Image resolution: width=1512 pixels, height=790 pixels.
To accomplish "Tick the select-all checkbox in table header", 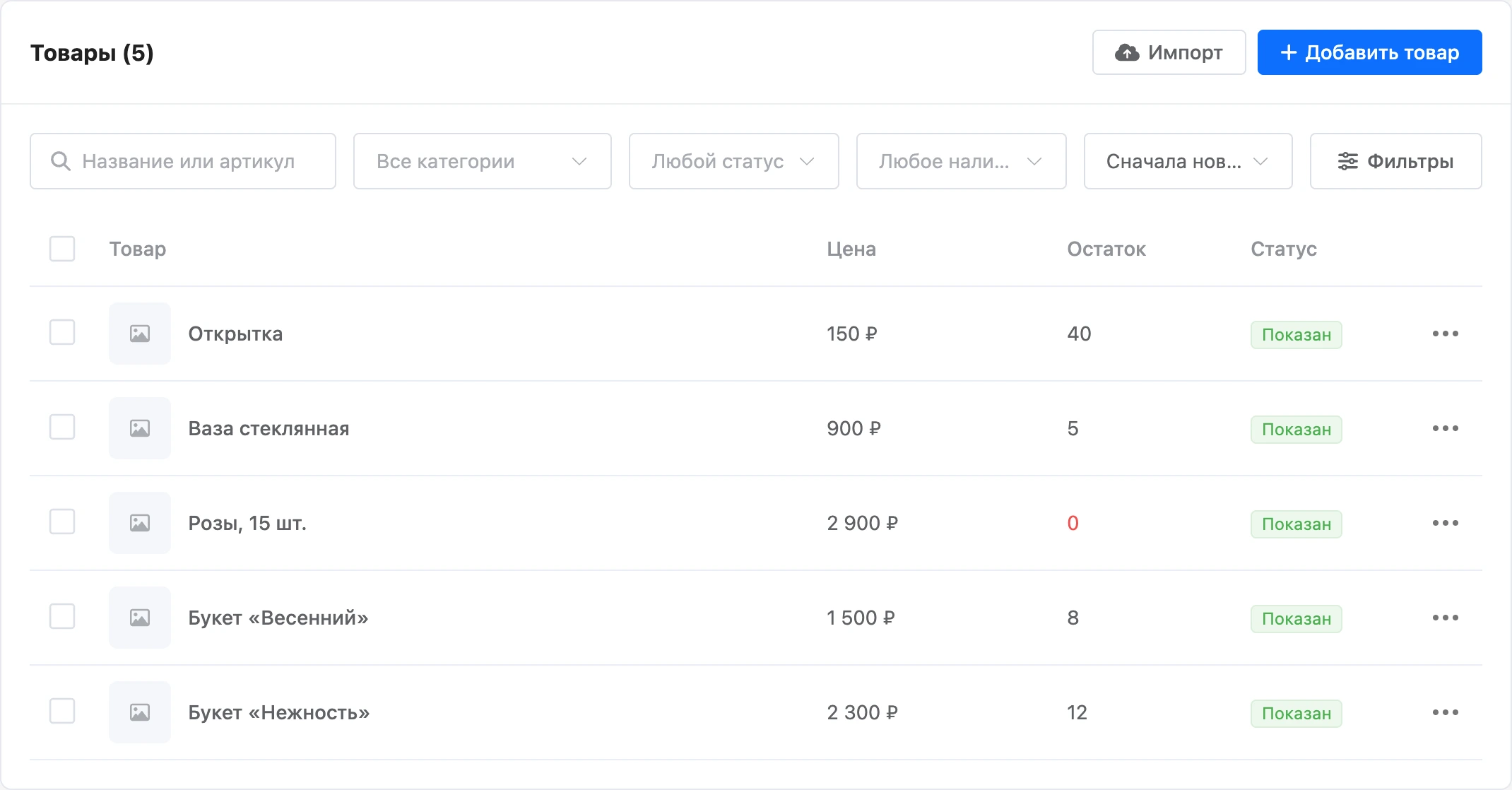I will [x=62, y=249].
